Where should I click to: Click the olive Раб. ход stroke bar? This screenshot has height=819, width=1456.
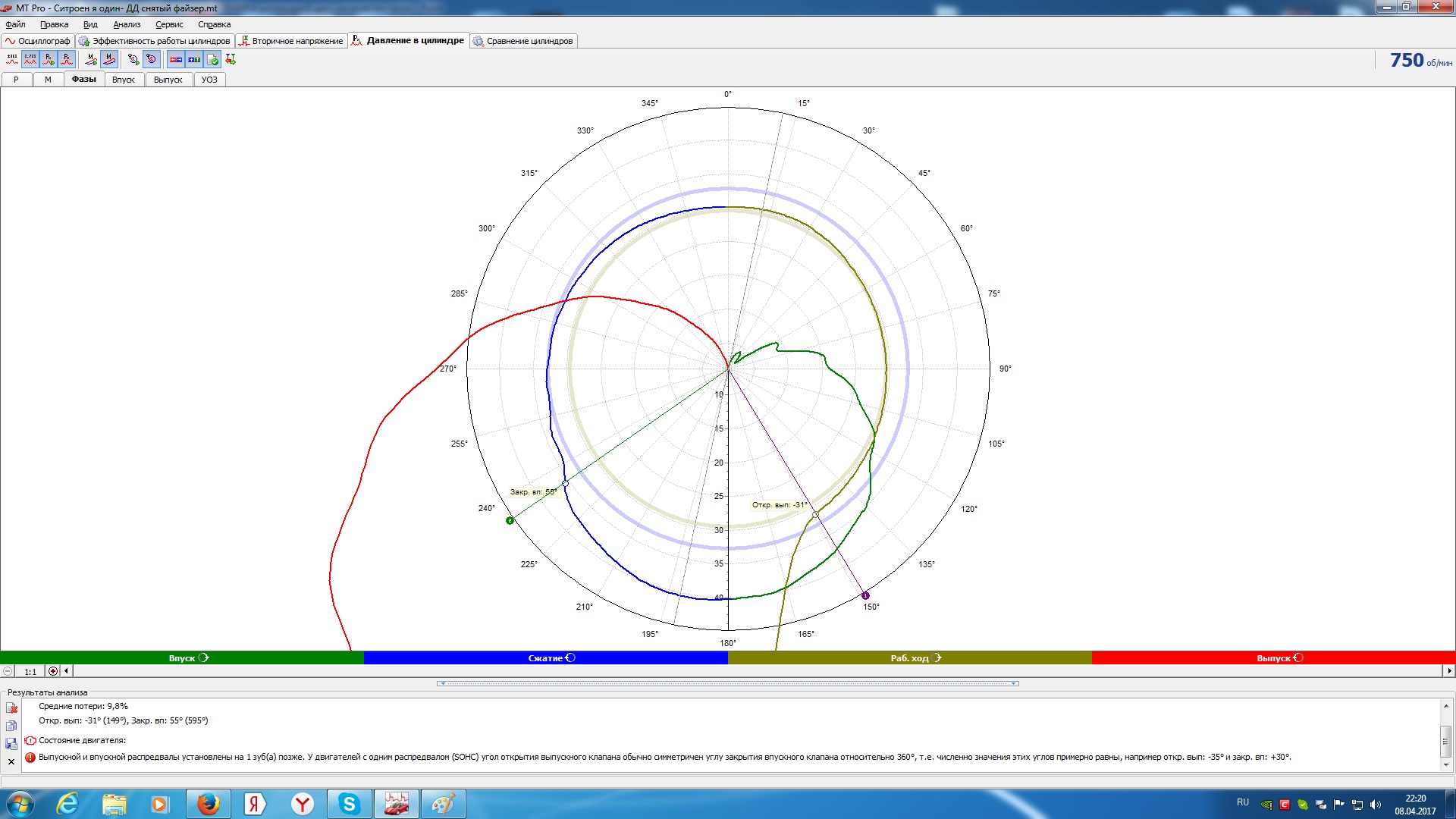(x=910, y=657)
